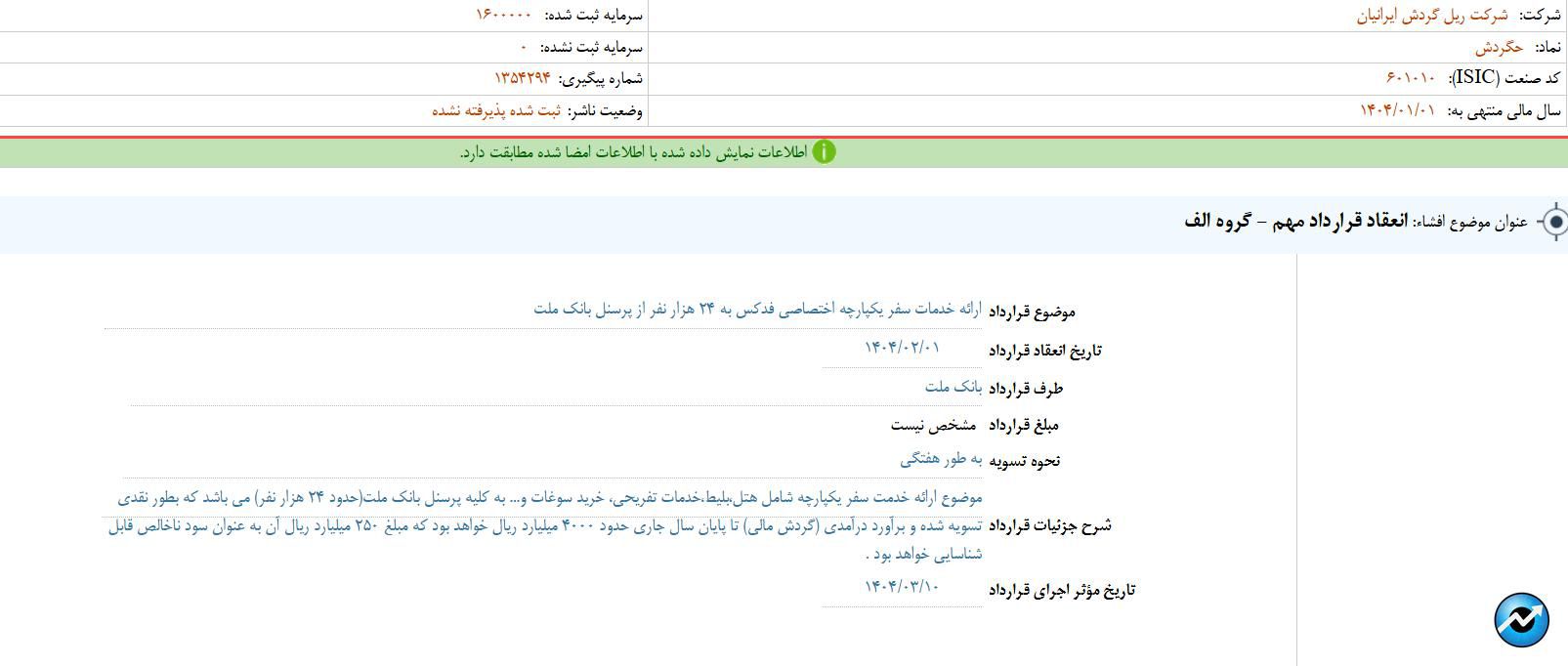Click publisher status ثبت شده پذیرفته نشده
The image size is (1568, 666).
(x=496, y=110)
